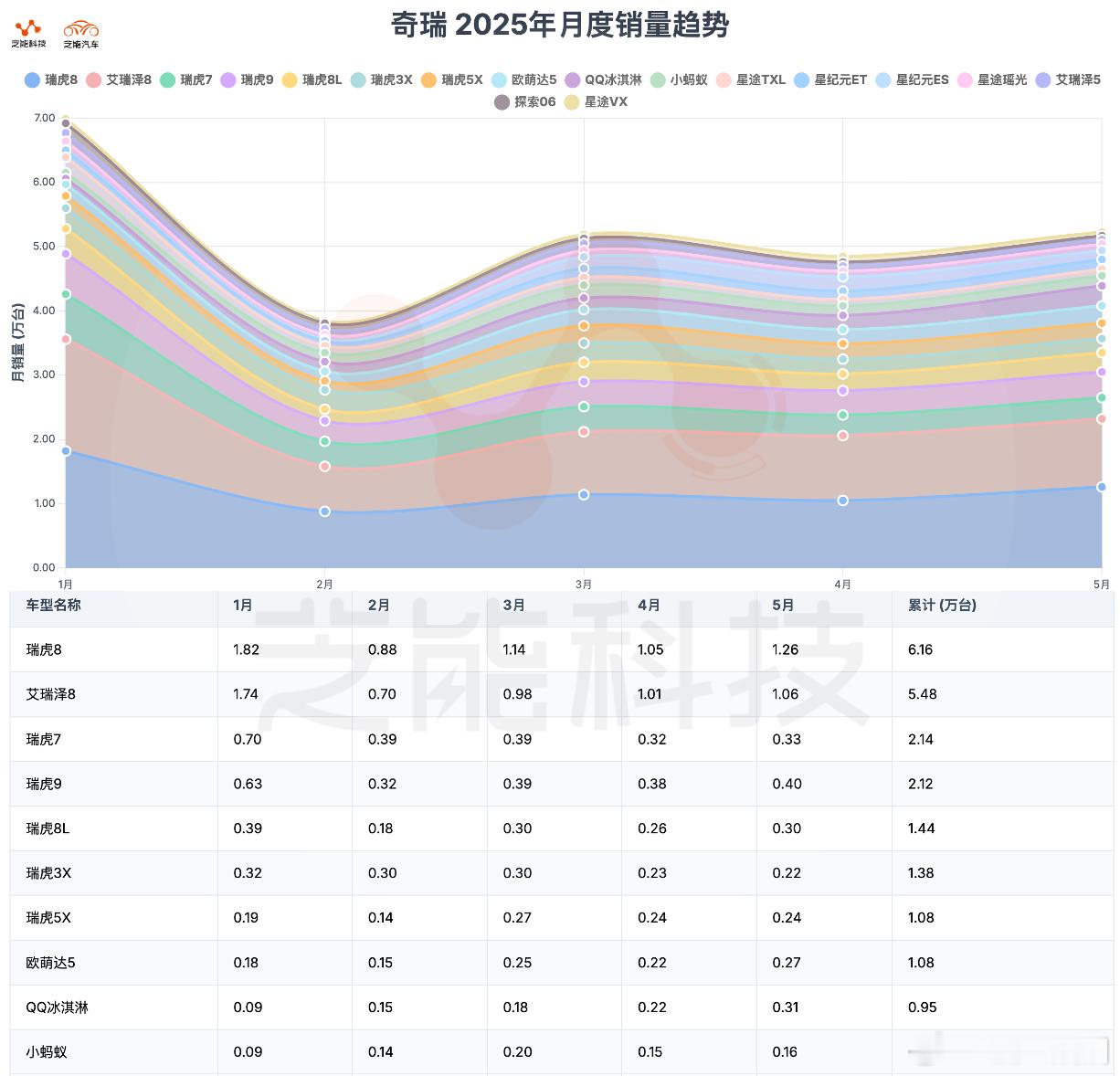Select the 艾瑞泽8 table row name
Screen dimensions: 1120x1076
pyautogui.click(x=51, y=695)
